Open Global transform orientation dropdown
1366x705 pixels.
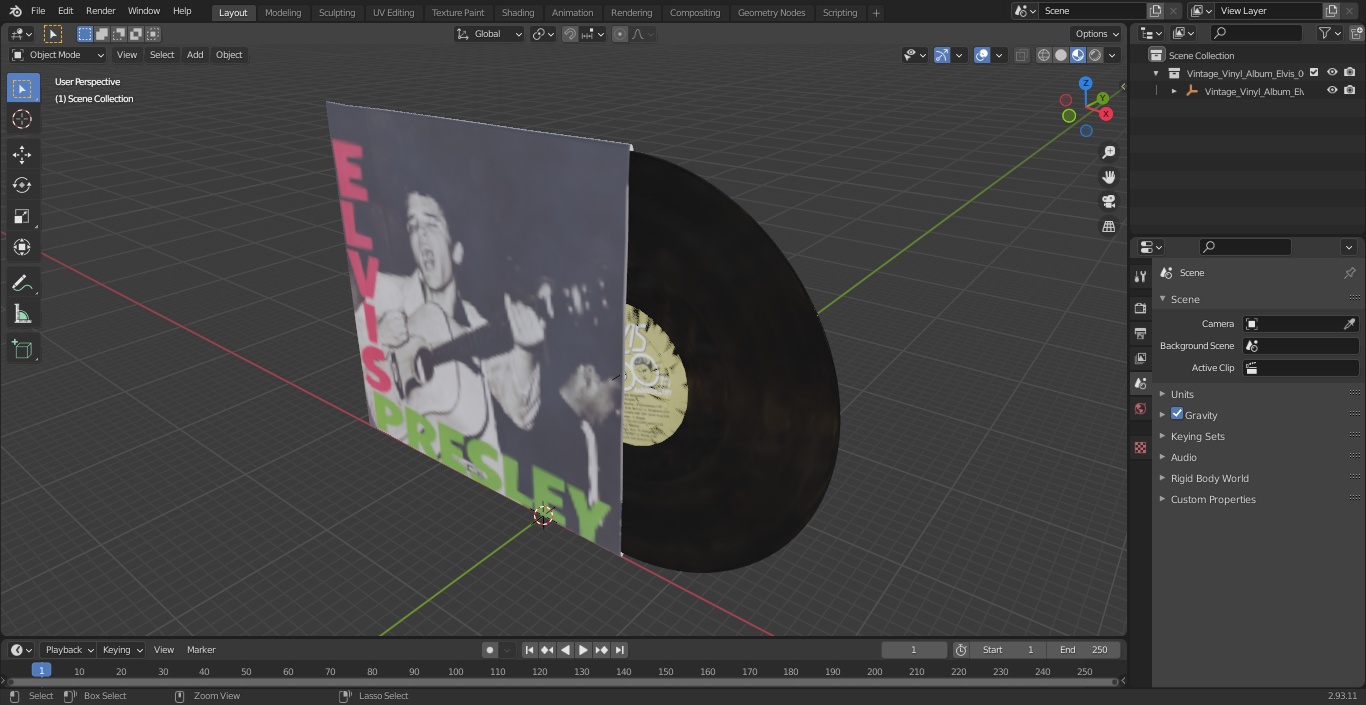pos(489,34)
